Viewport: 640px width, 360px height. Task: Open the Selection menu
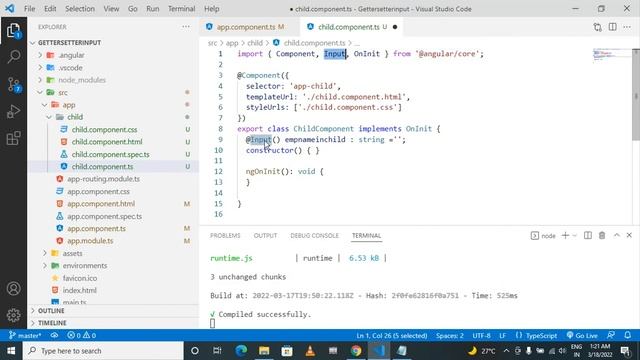80,9
